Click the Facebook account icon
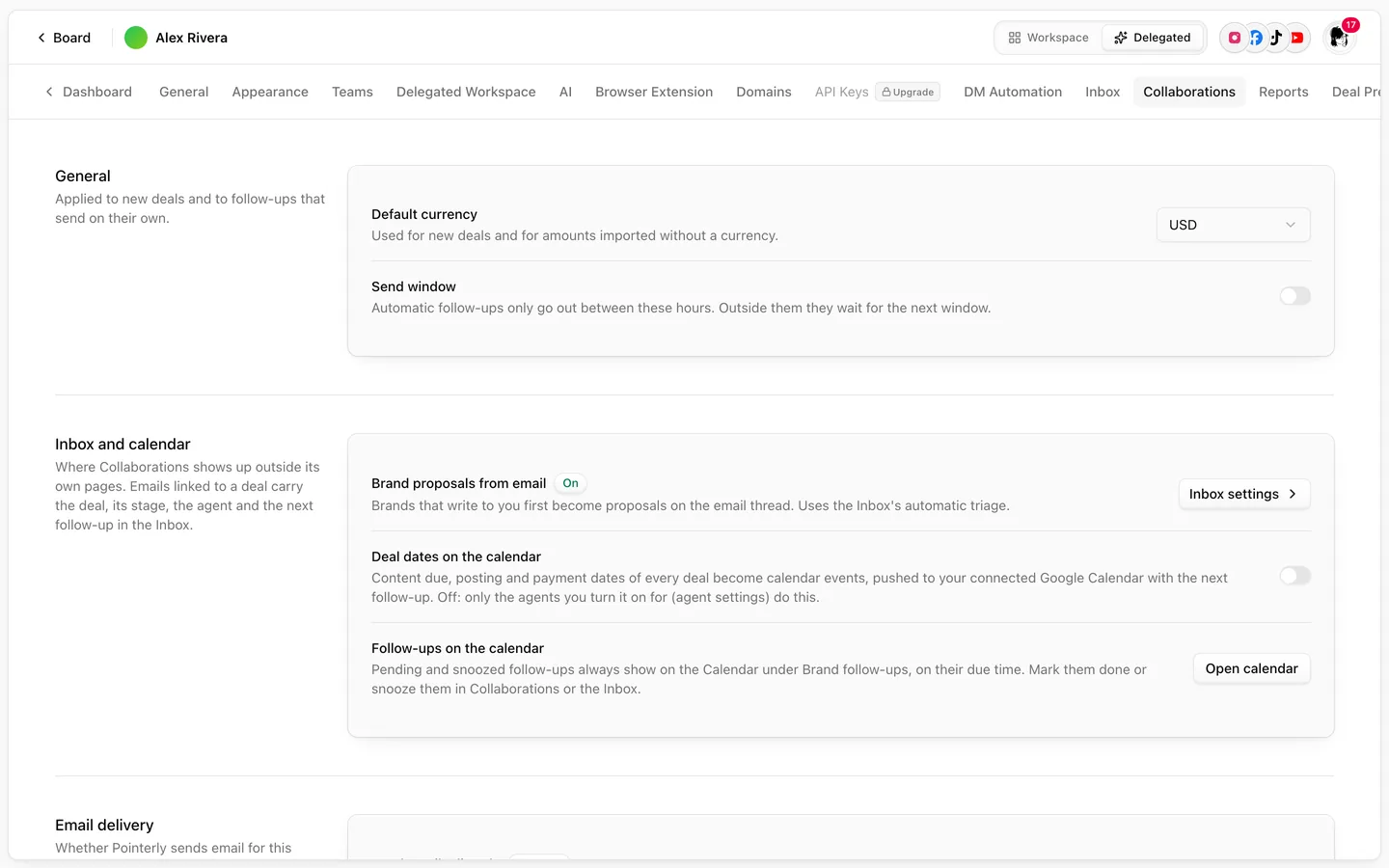 [1255, 38]
